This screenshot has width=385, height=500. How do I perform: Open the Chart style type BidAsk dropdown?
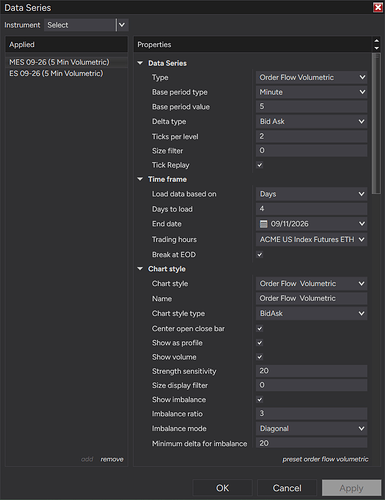(311, 313)
